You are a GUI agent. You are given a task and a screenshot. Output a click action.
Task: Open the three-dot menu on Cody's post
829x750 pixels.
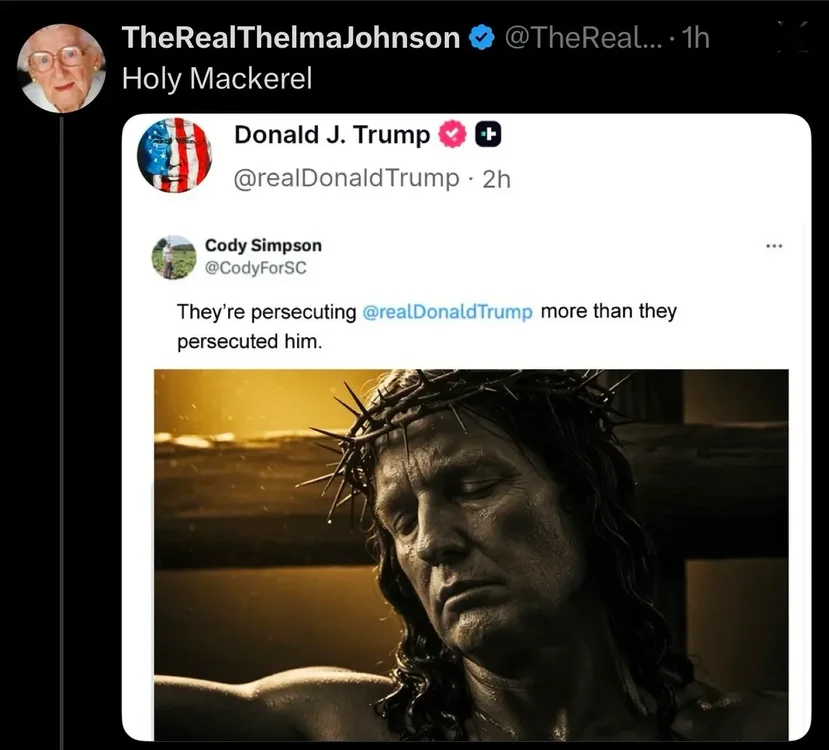(773, 246)
